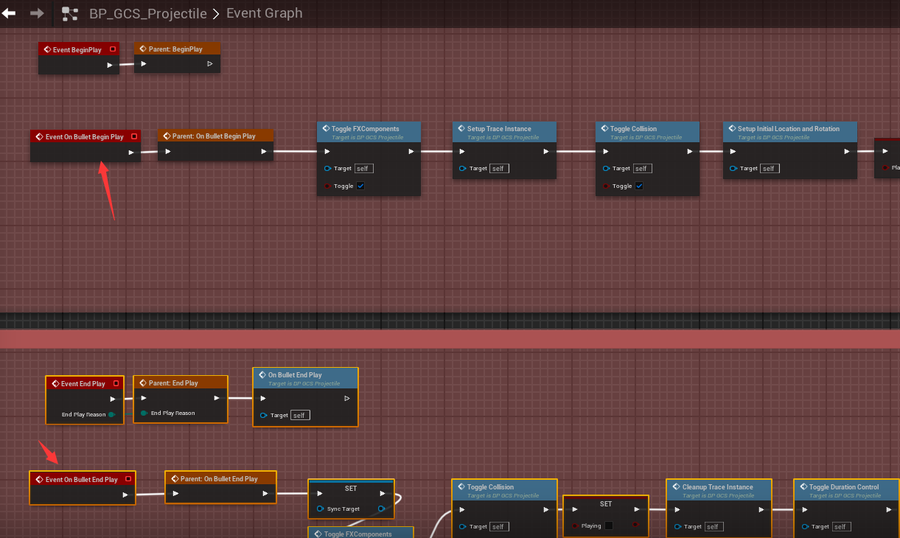This screenshot has height=538, width=900.
Task: Click self field of Setup Initial Location and Rotation
Action: pyautogui.click(x=770, y=168)
